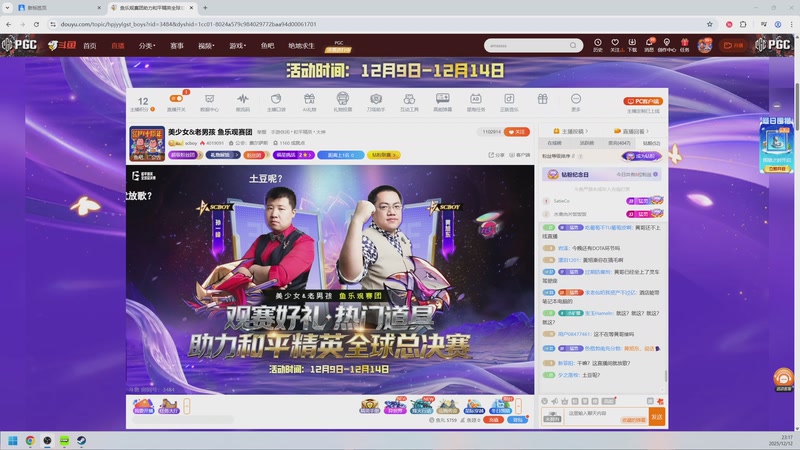This screenshot has height=450, width=800.
Task: Click the customer service headset icon
Action: click(x=783, y=379)
